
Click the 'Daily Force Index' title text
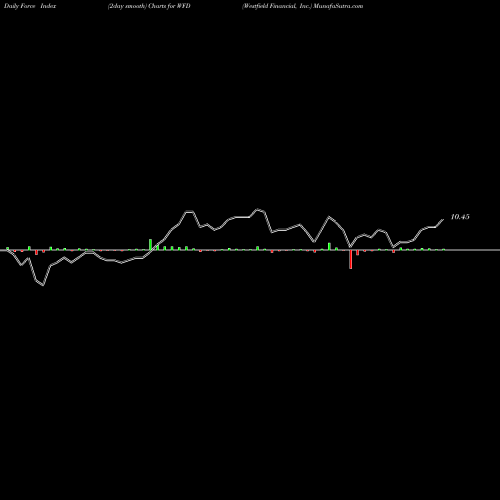pos(30,6)
